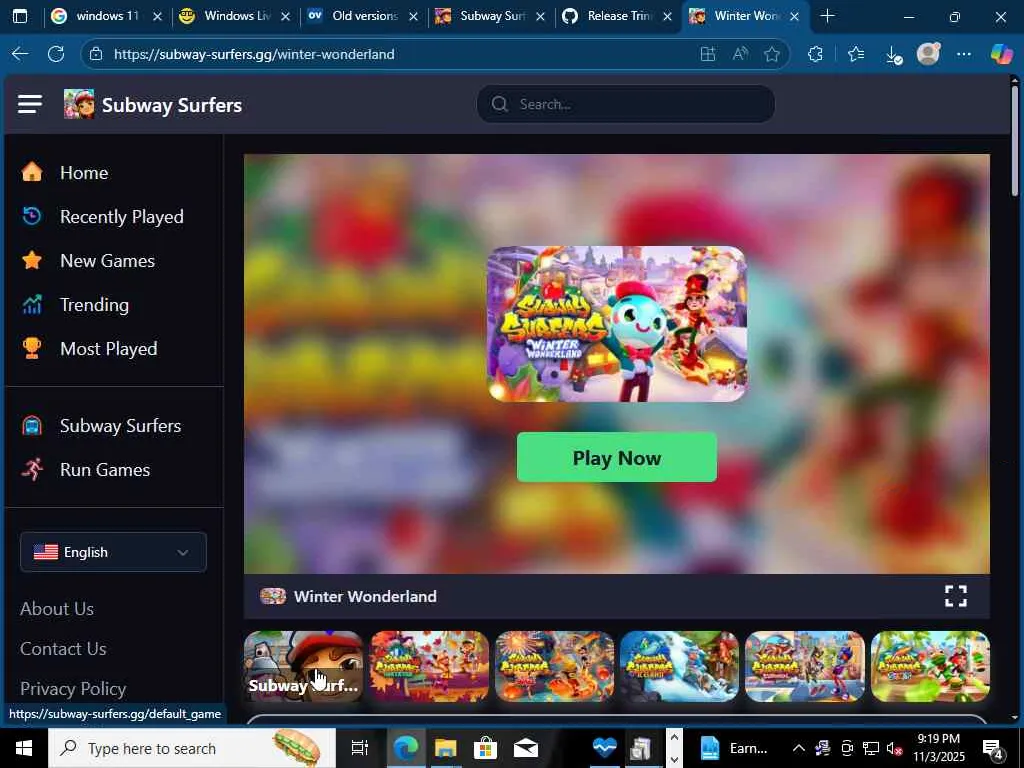Switch to the Windows Live tab
Image resolution: width=1024 pixels, height=768 pixels.
pos(234,16)
